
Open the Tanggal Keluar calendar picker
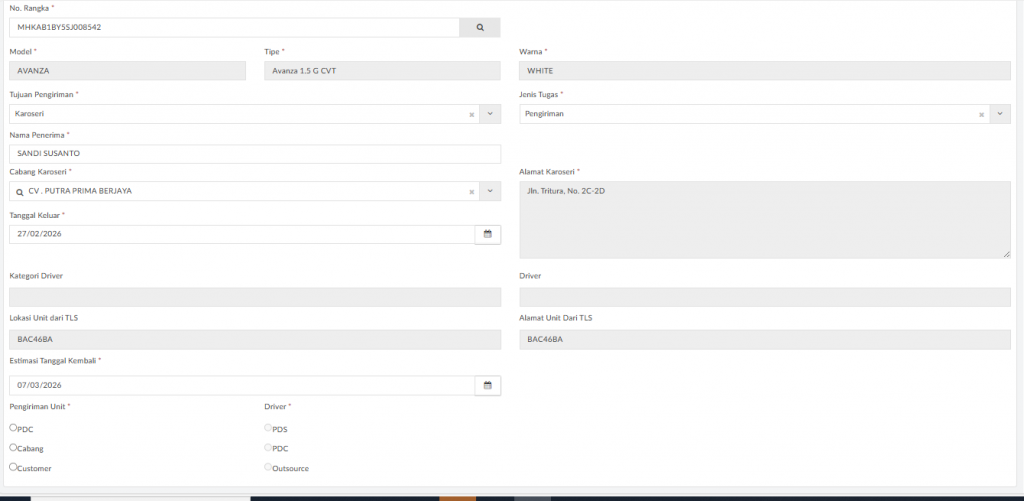point(488,234)
